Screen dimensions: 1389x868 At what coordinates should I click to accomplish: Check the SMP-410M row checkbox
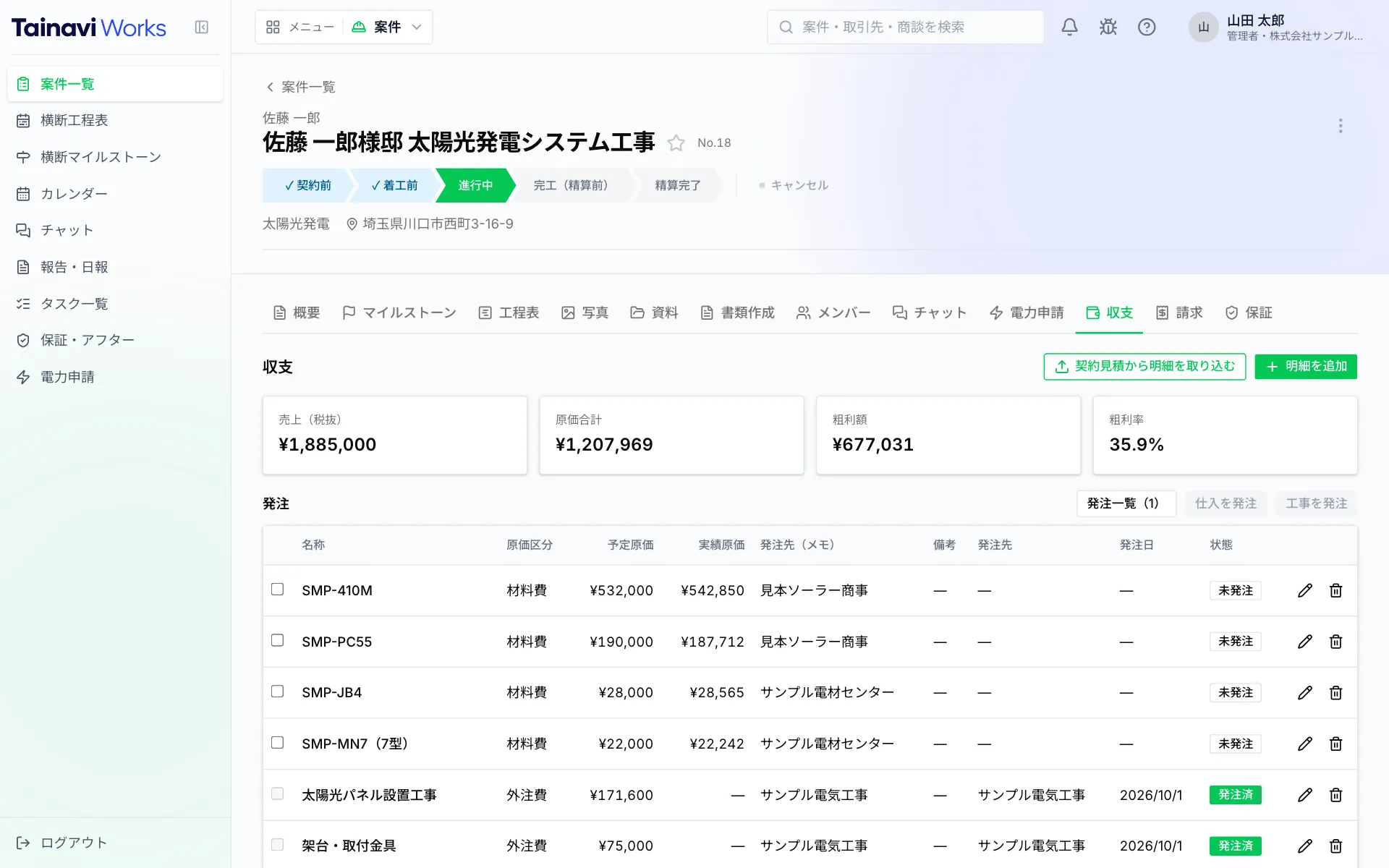pos(277,590)
